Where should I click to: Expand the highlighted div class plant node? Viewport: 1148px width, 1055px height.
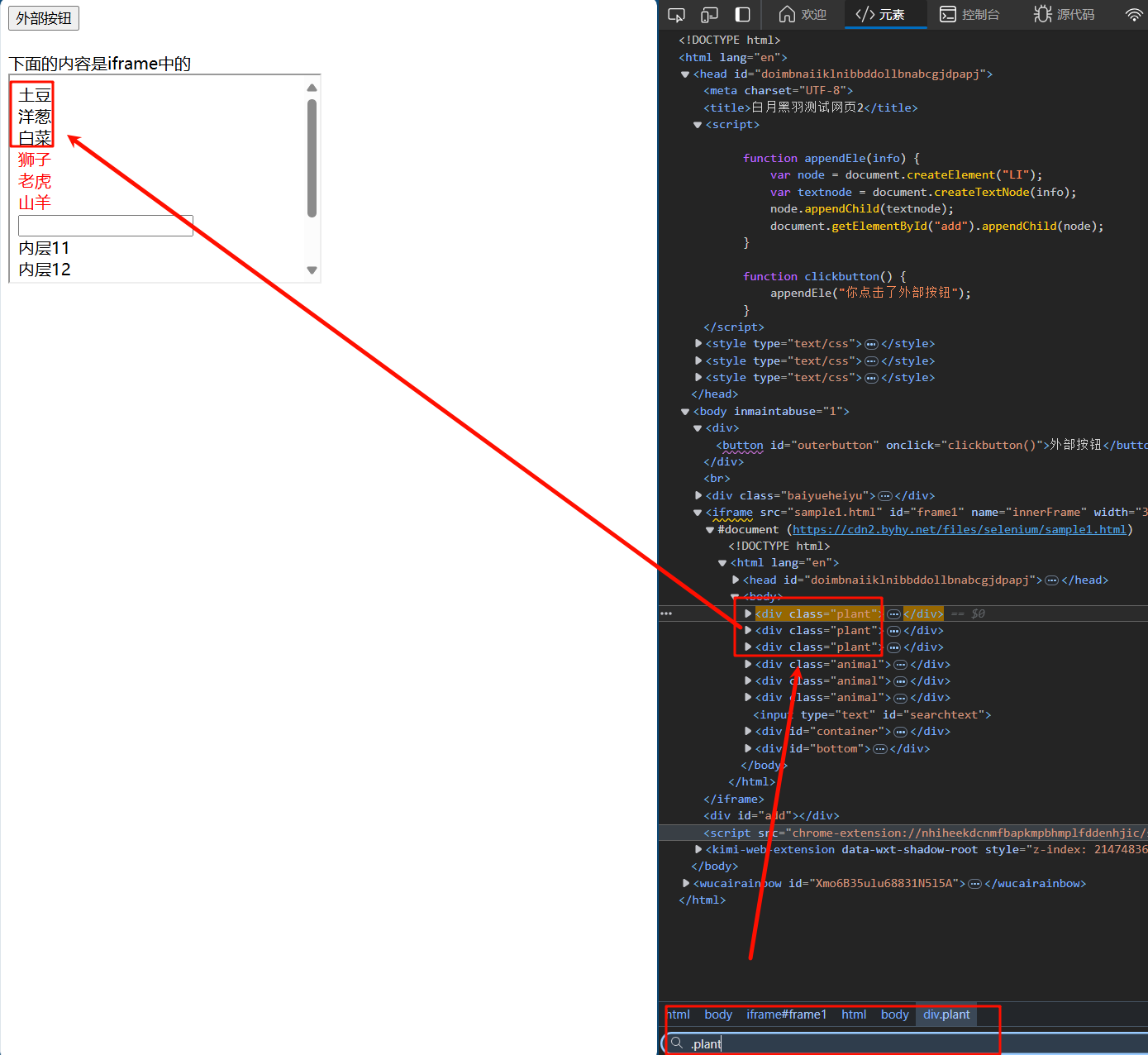pos(748,613)
